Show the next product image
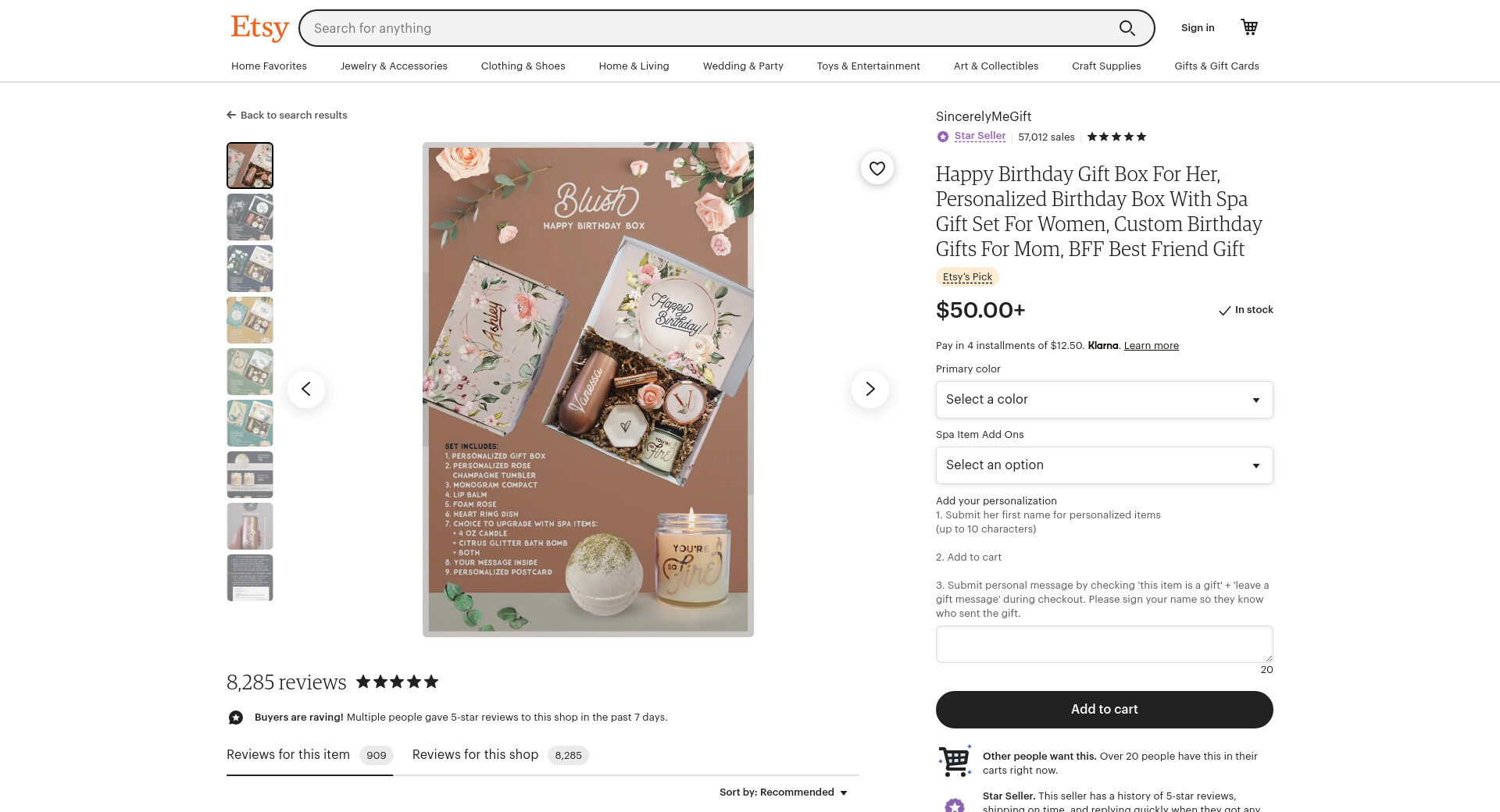Screen dimensions: 1500x812 point(870,389)
